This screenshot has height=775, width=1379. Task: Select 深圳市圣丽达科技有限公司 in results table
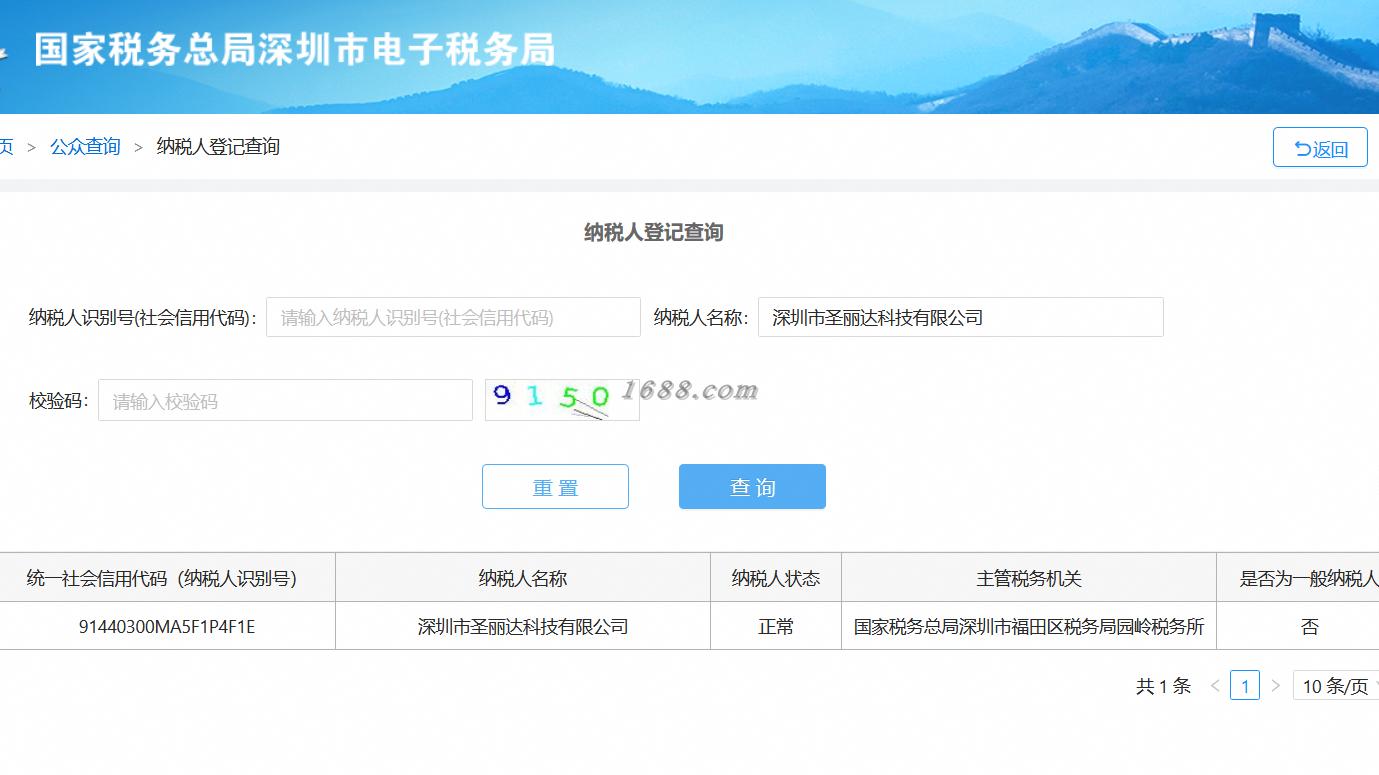[523, 627]
